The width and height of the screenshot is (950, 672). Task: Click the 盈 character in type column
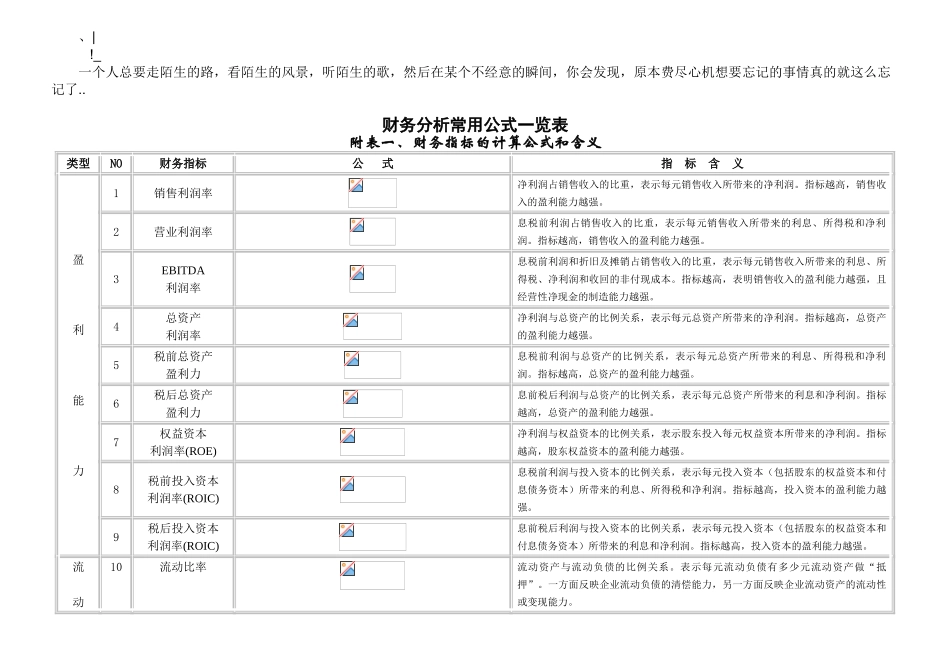coord(78,259)
